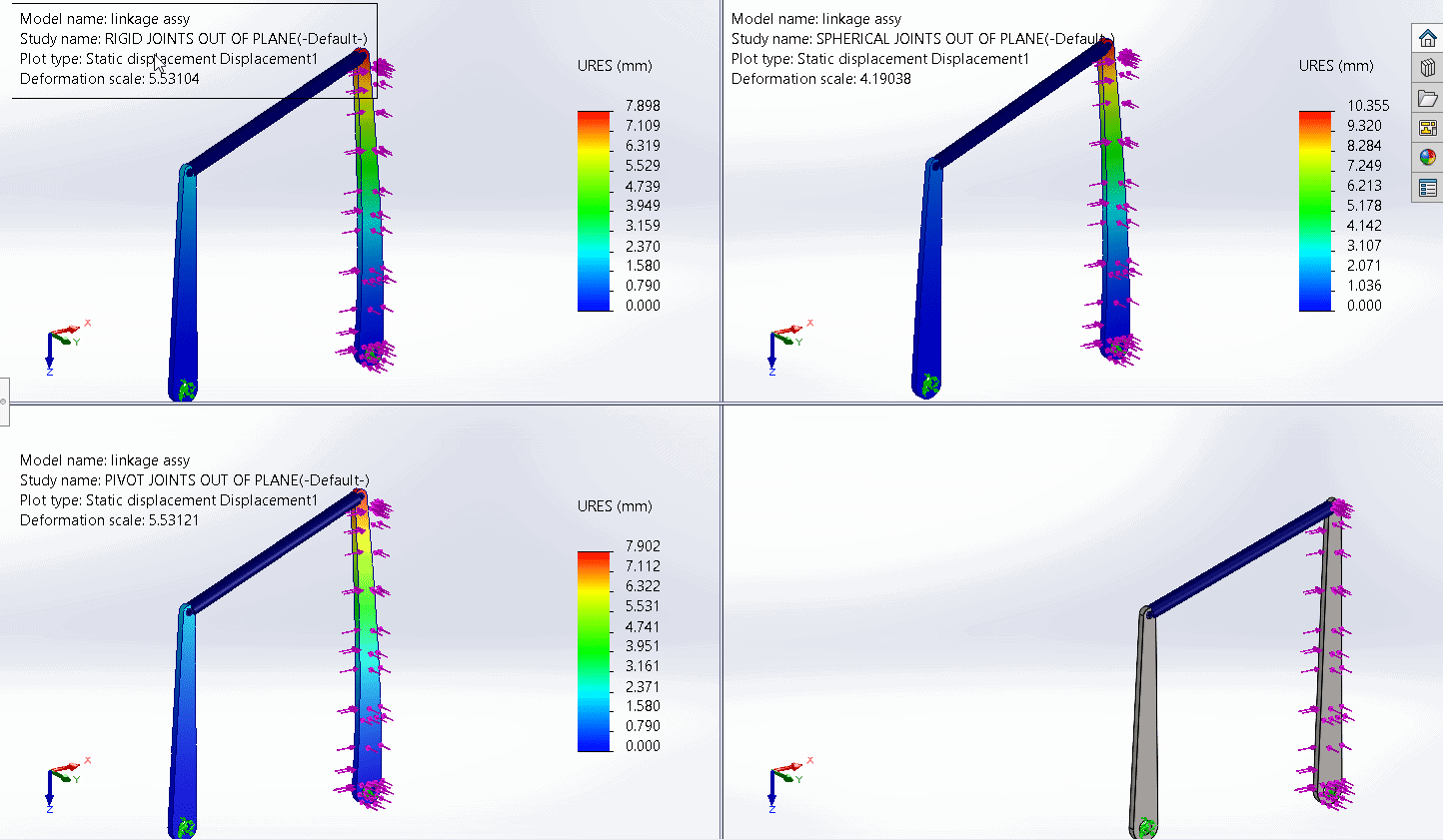Click the green fixture symbols at link base
This screenshot has height=840, width=1443.
click(184, 388)
